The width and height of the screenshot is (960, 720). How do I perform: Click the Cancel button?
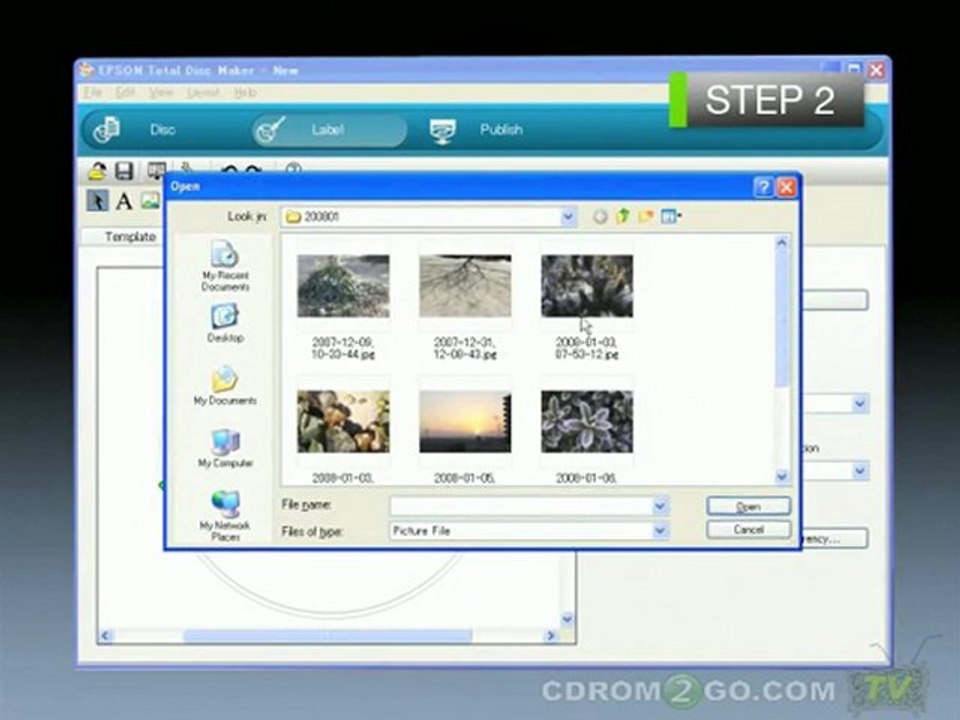point(748,530)
